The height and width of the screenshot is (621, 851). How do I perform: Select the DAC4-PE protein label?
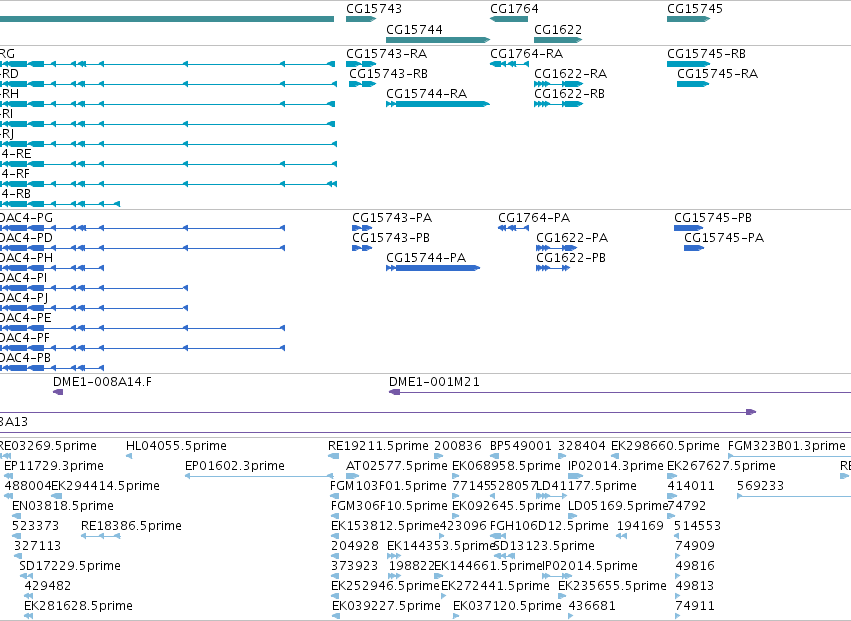click(x=26, y=318)
